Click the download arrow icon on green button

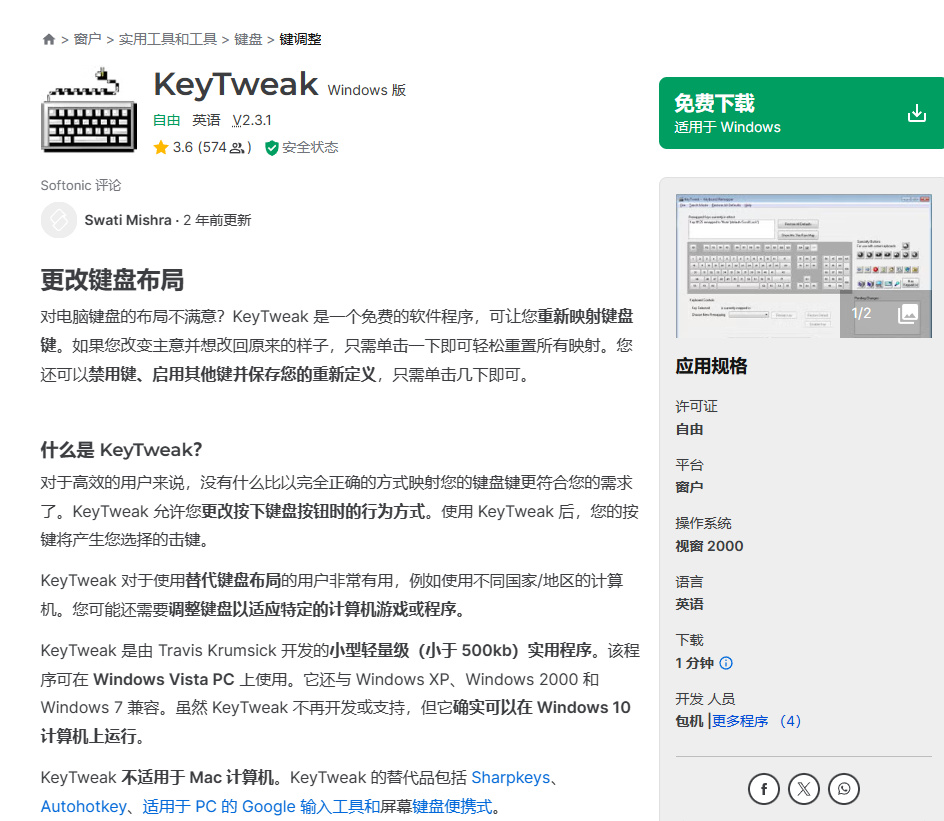click(917, 113)
